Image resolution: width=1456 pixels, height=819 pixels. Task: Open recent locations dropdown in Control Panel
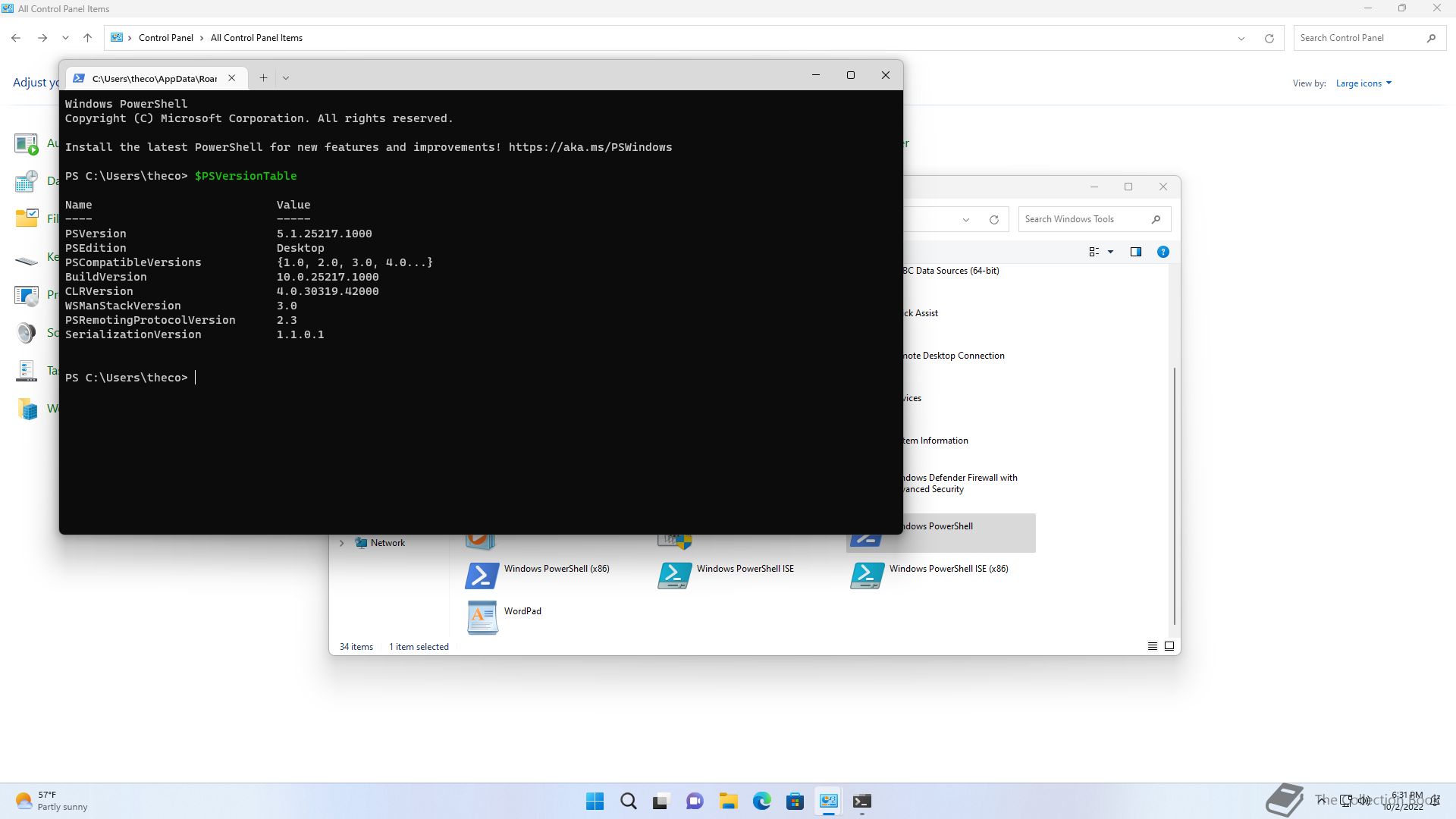[65, 38]
